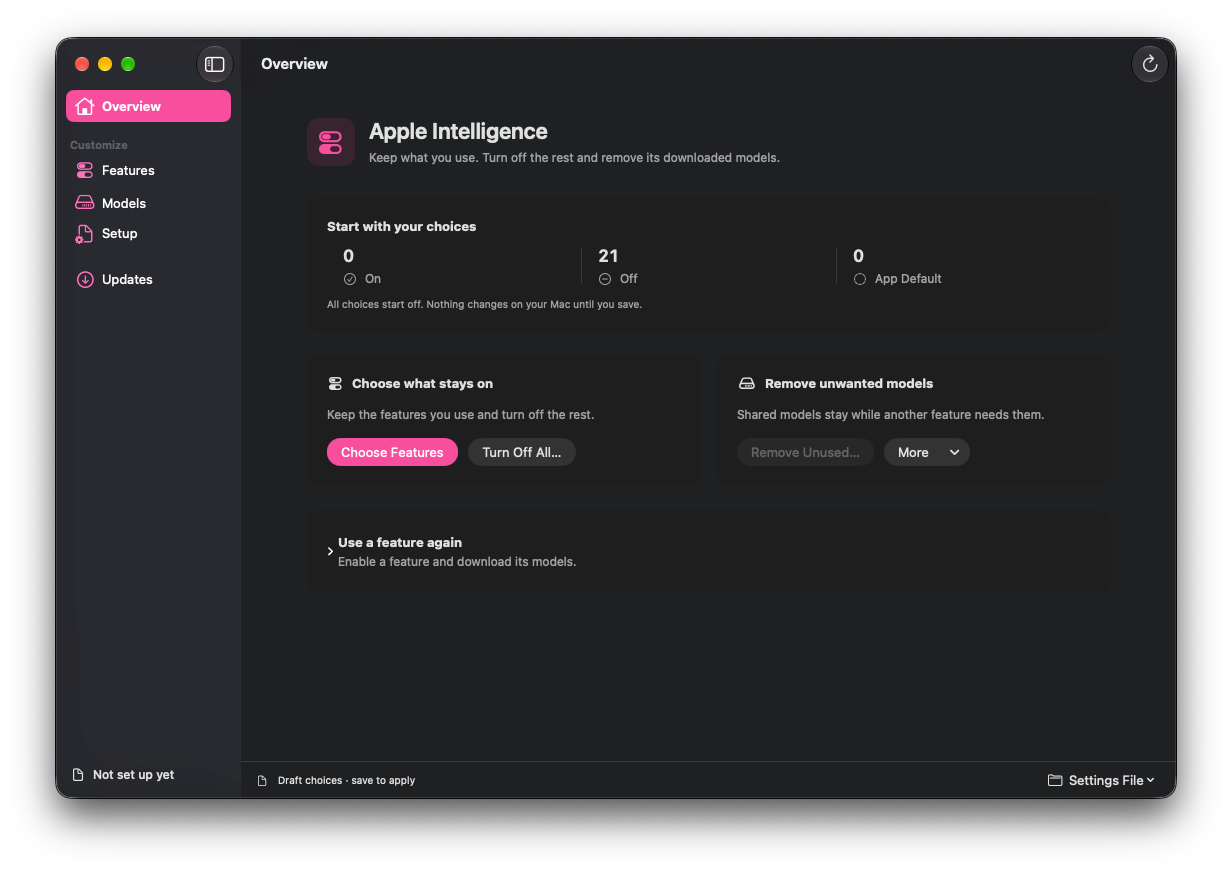The width and height of the screenshot is (1232, 872).
Task: Click the Choose Features button
Action: pyautogui.click(x=392, y=452)
